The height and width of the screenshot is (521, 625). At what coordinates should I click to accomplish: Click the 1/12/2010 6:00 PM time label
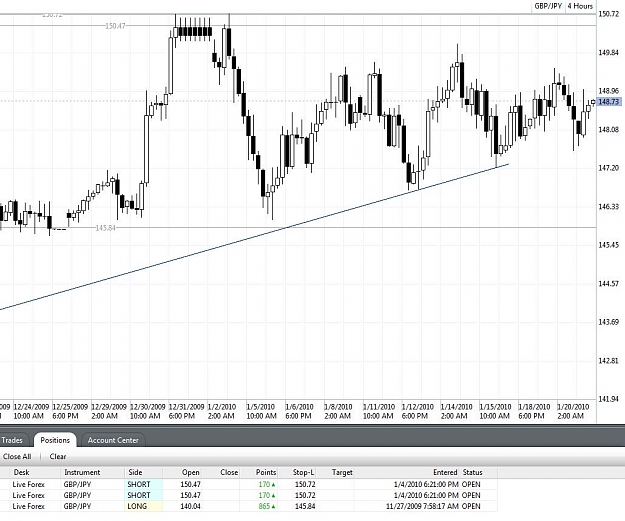(417, 411)
